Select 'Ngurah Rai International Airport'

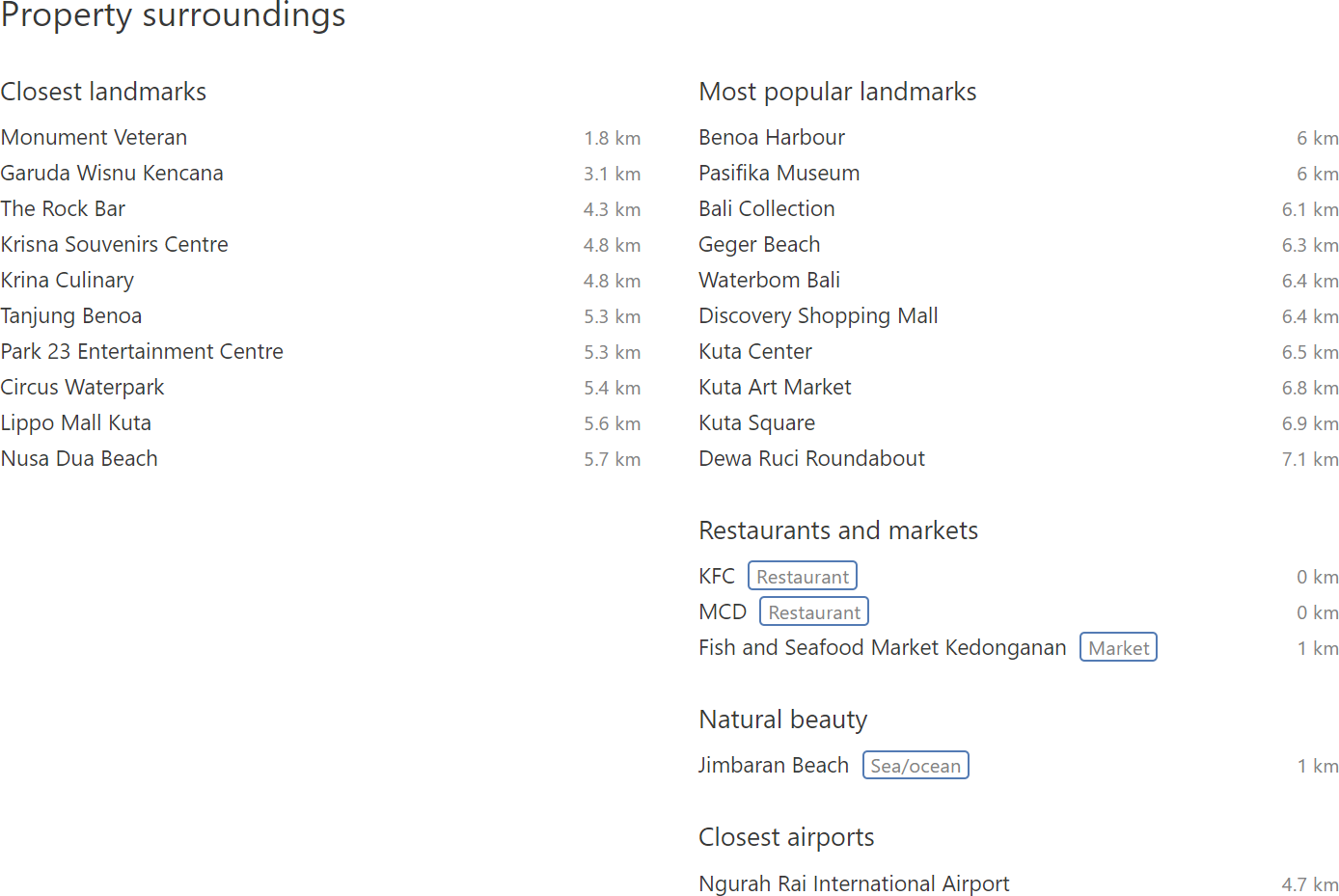click(x=854, y=884)
